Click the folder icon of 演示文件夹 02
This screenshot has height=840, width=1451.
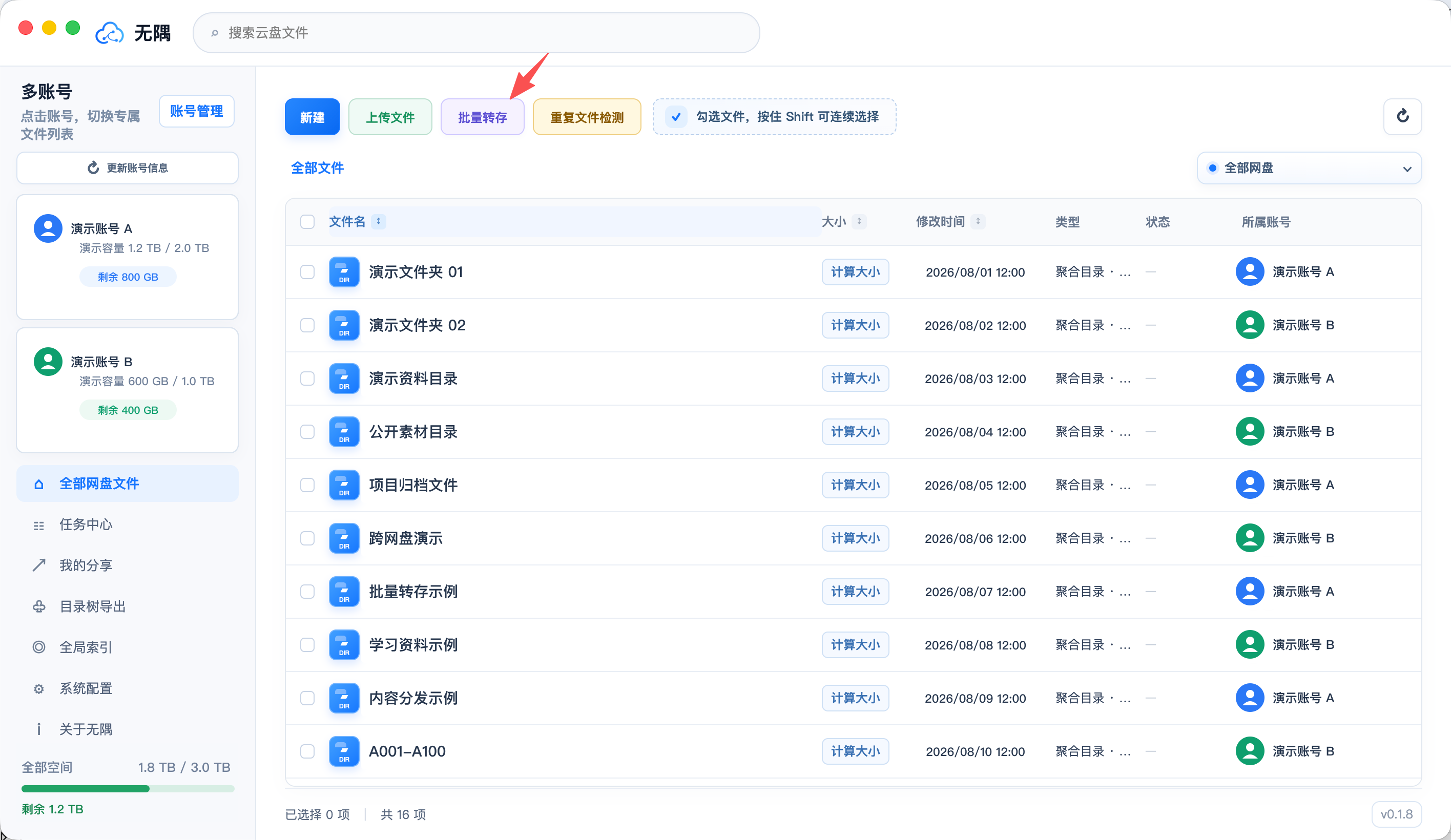click(344, 325)
